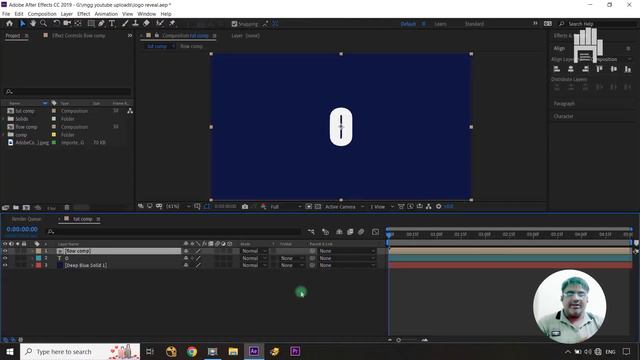Switch to the Learn workspace
The height and width of the screenshot is (360, 640).
coord(440,24)
